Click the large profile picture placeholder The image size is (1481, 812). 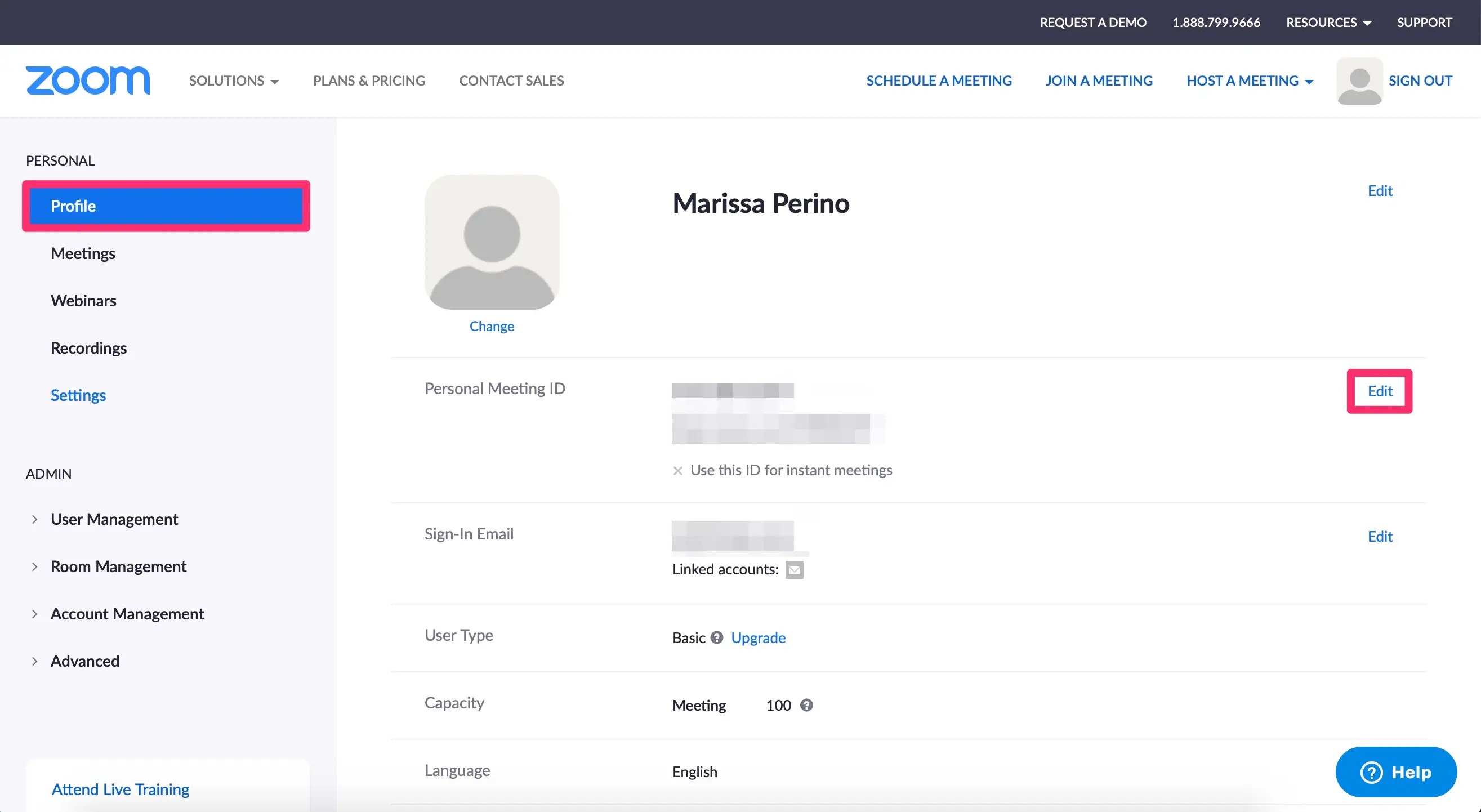pos(492,242)
